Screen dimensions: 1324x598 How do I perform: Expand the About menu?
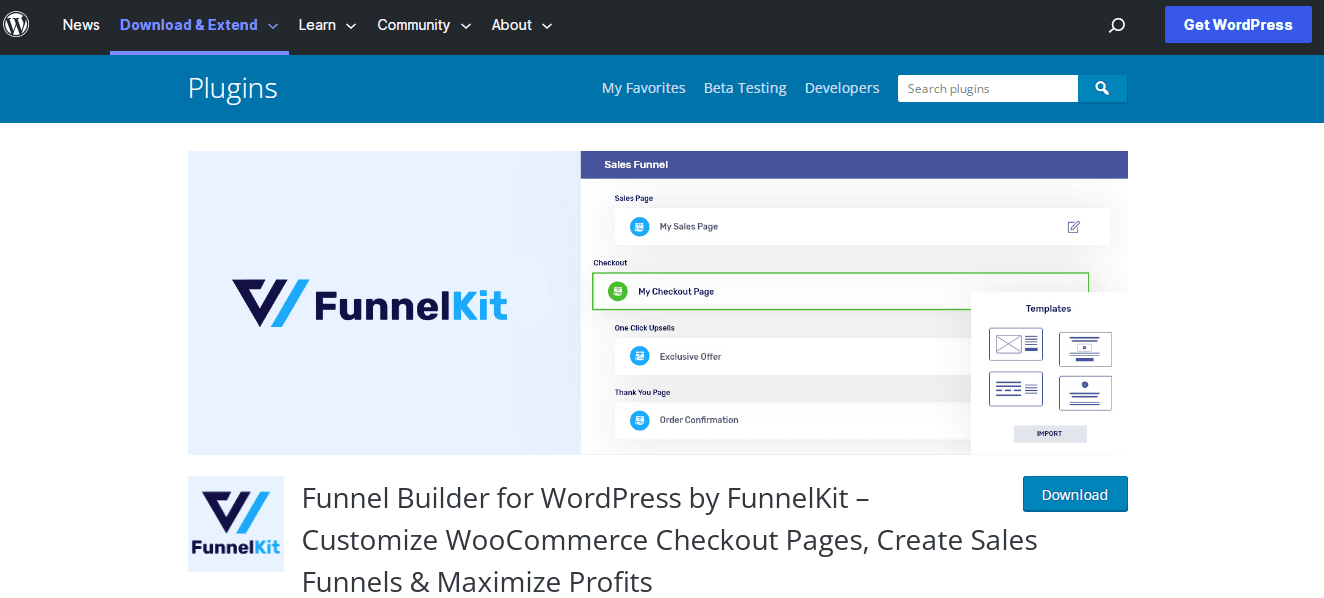(x=522, y=25)
